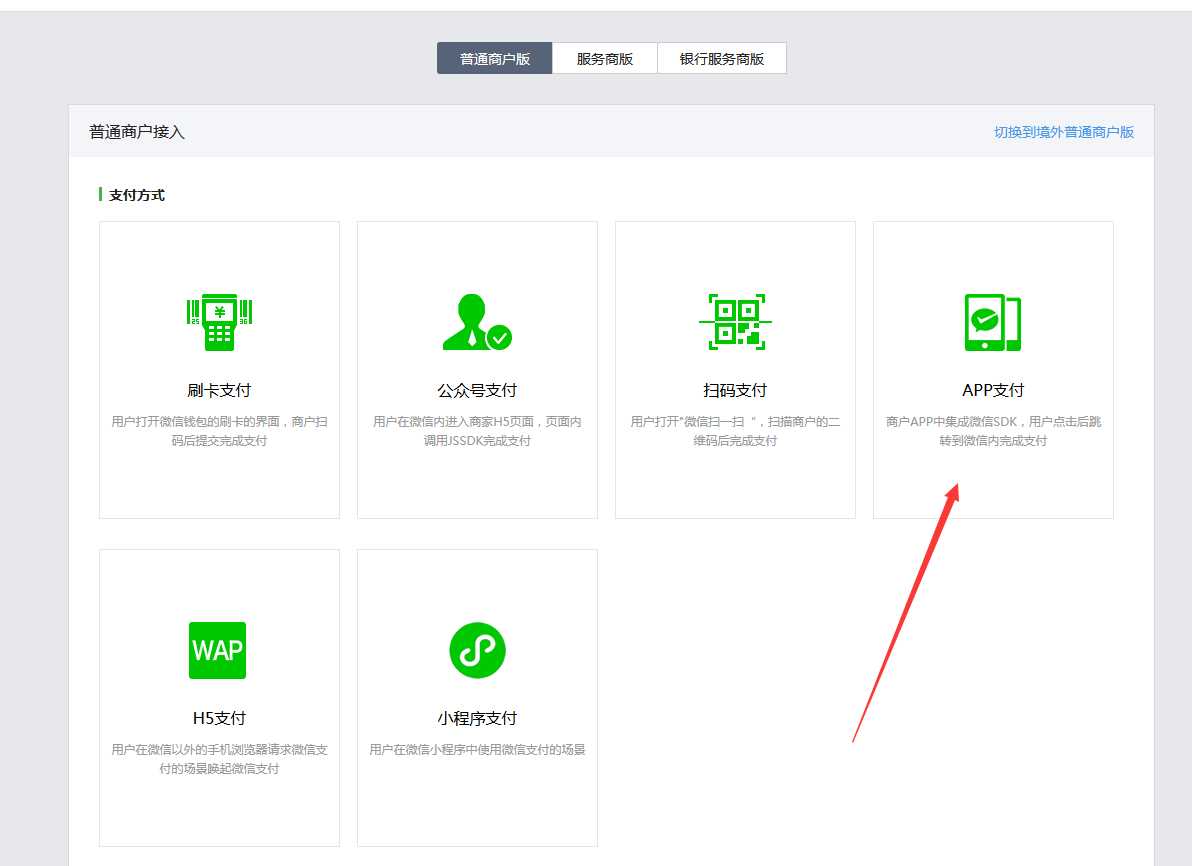This screenshot has width=1192, height=866.
Task: Open the 刷卡支付 title
Action: tap(219, 390)
